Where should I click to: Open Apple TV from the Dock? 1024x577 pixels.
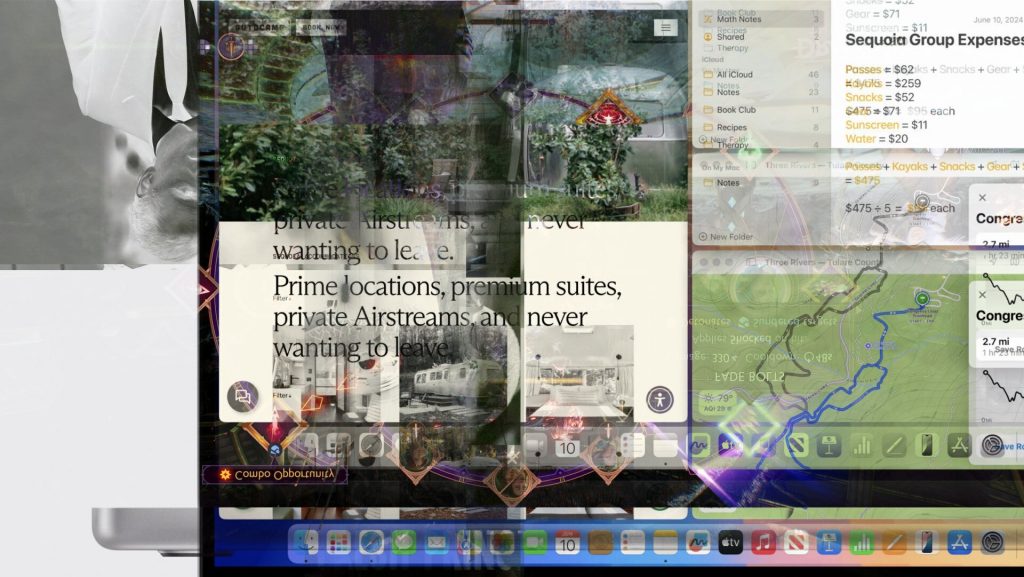click(730, 543)
